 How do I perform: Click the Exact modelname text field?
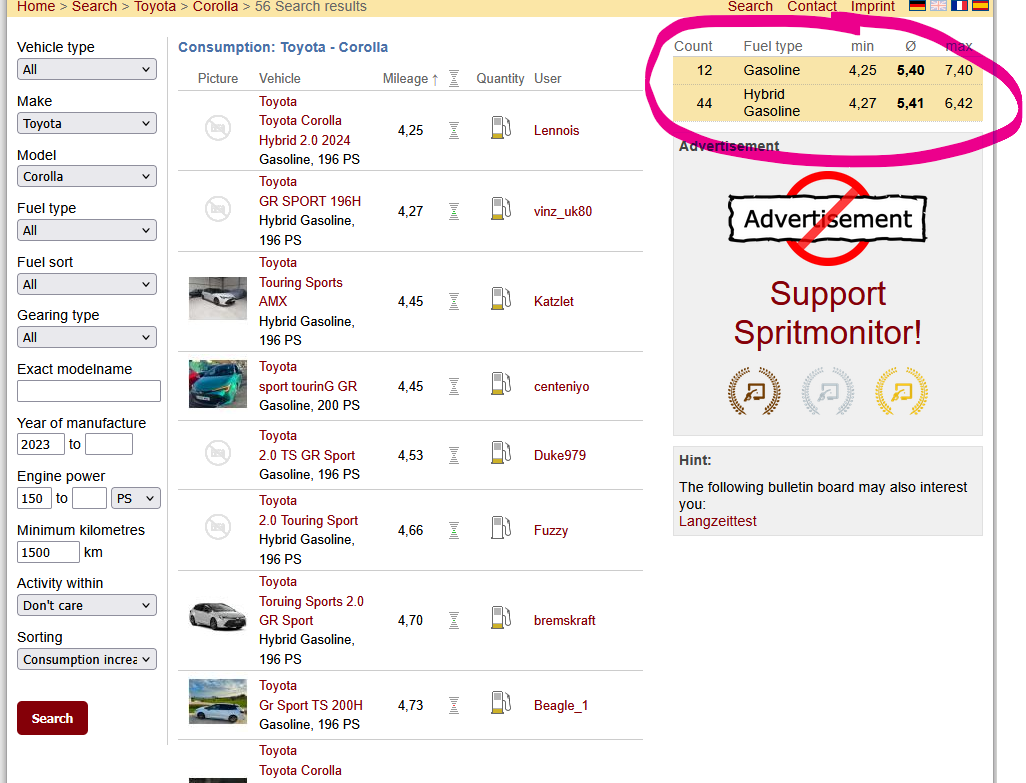(x=89, y=391)
